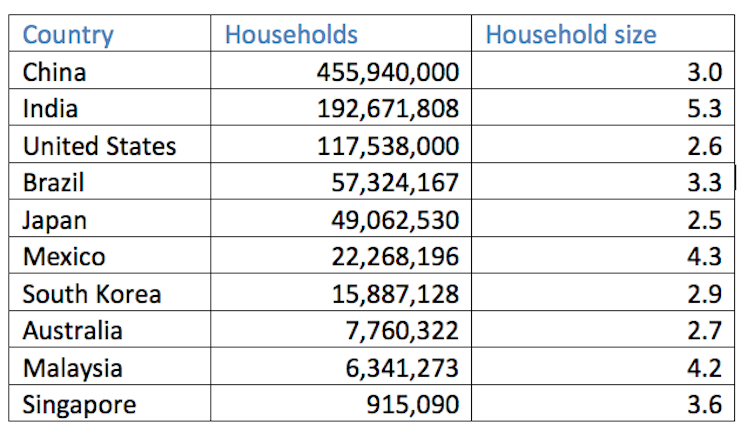Select the Brazil country cell
Image resolution: width=754 pixels, height=444 pixels.
click(110, 181)
